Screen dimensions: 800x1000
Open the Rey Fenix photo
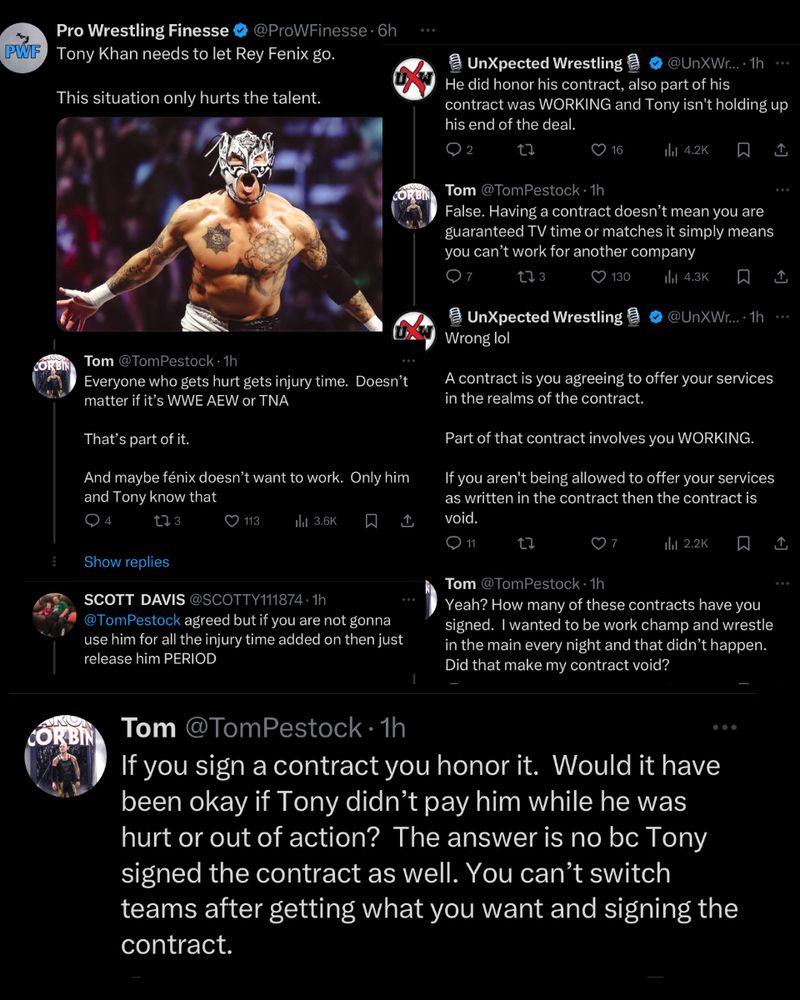[x=220, y=224]
